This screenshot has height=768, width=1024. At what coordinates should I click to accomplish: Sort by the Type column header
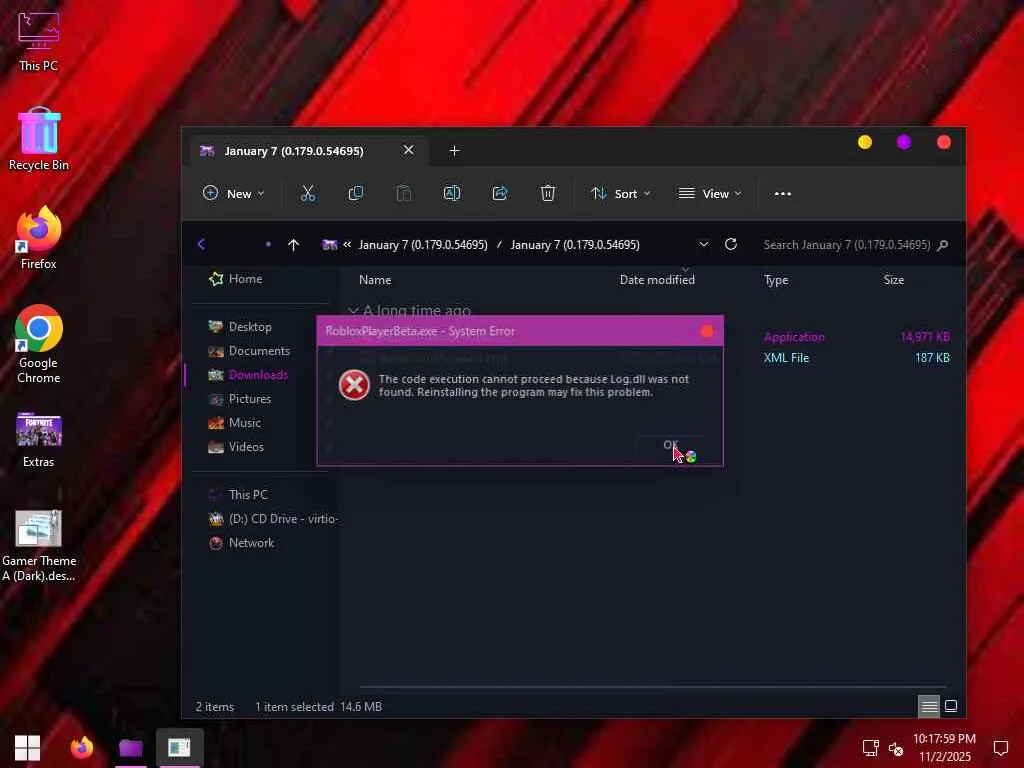point(776,280)
